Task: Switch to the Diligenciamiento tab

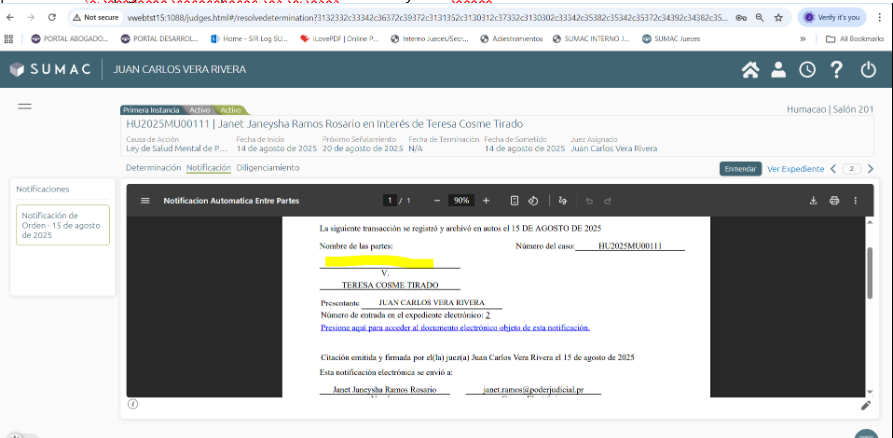Action: tap(268, 168)
